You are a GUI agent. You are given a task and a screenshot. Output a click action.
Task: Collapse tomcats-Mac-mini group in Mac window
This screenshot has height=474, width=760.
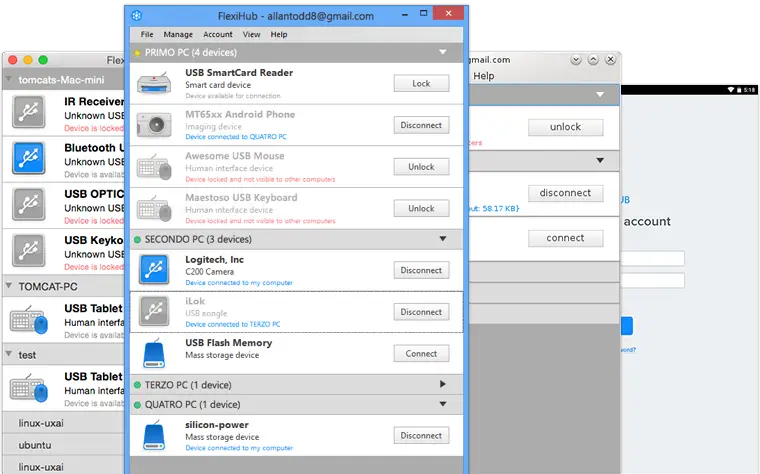tap(9, 79)
